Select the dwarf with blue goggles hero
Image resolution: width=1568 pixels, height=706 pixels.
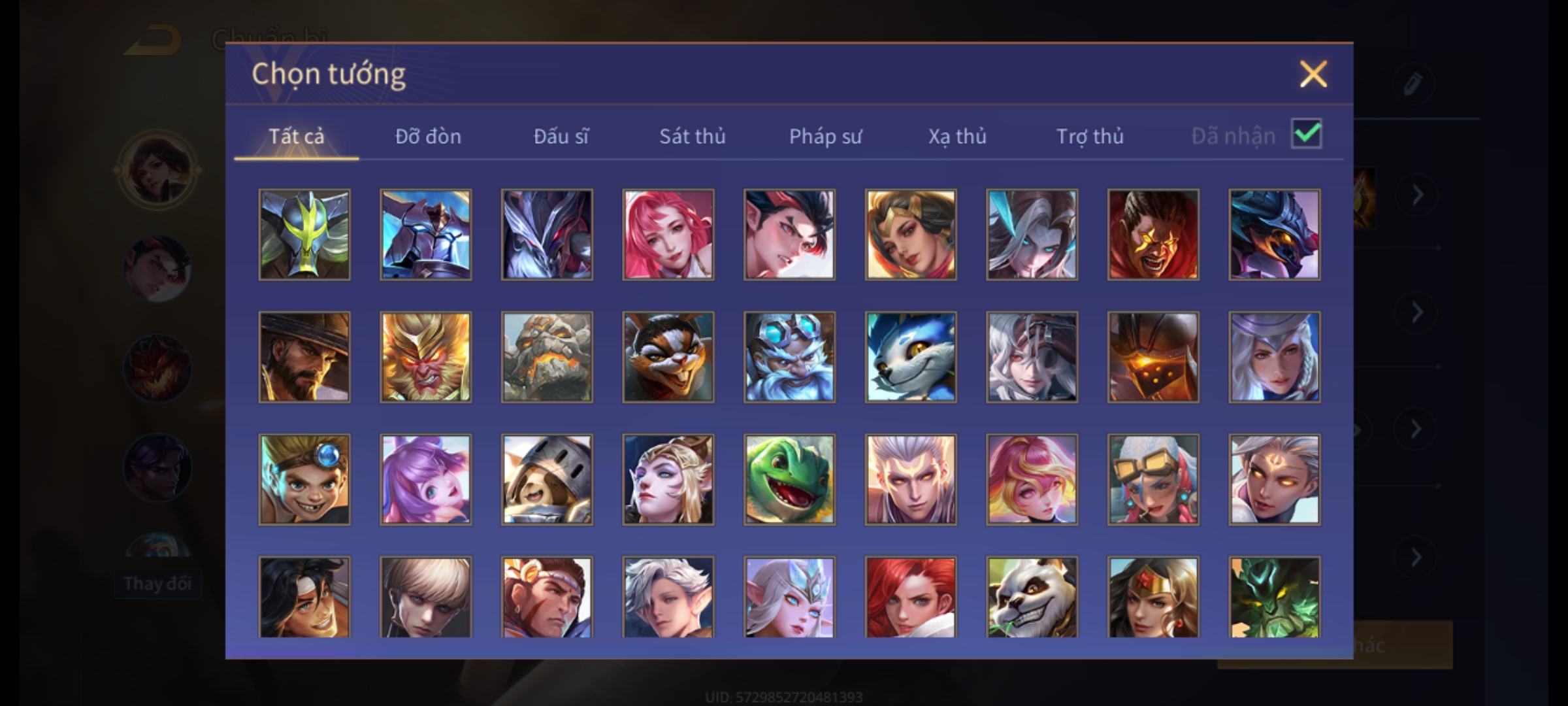[x=789, y=357]
